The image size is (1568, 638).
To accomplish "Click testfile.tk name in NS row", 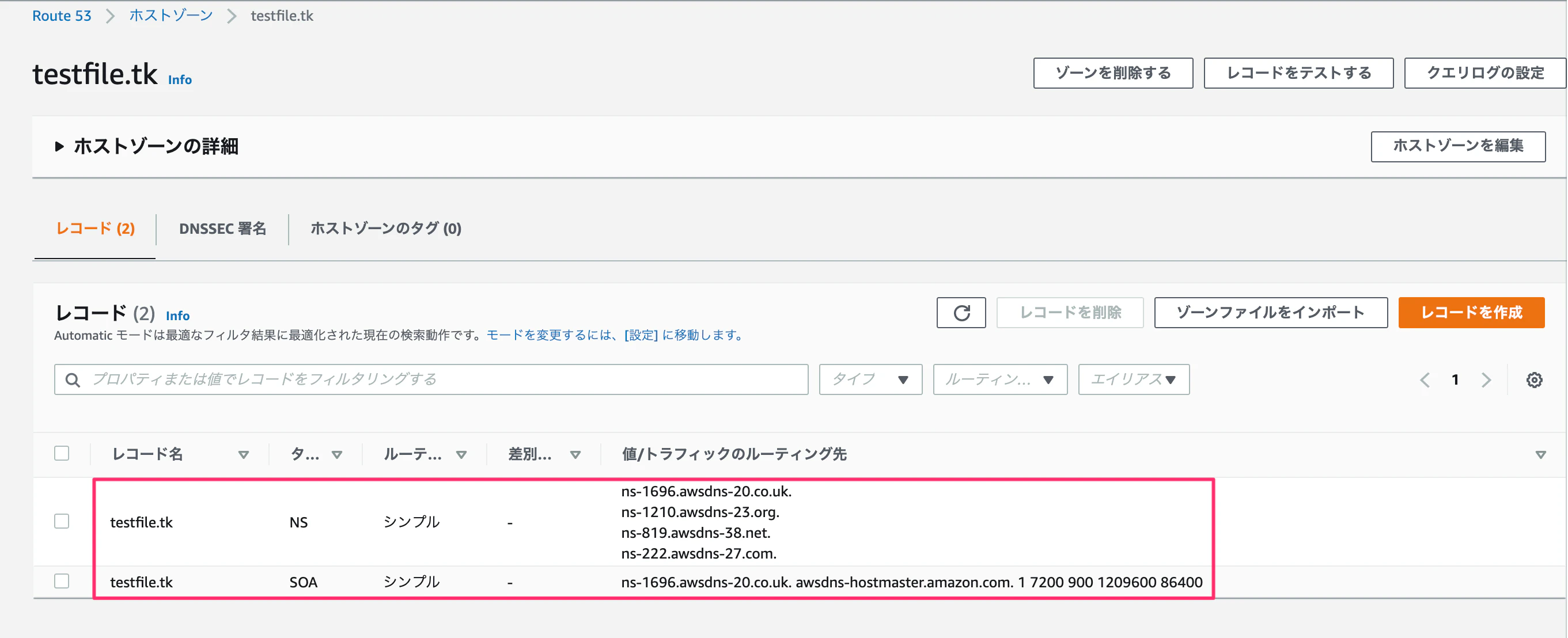I will [x=141, y=522].
